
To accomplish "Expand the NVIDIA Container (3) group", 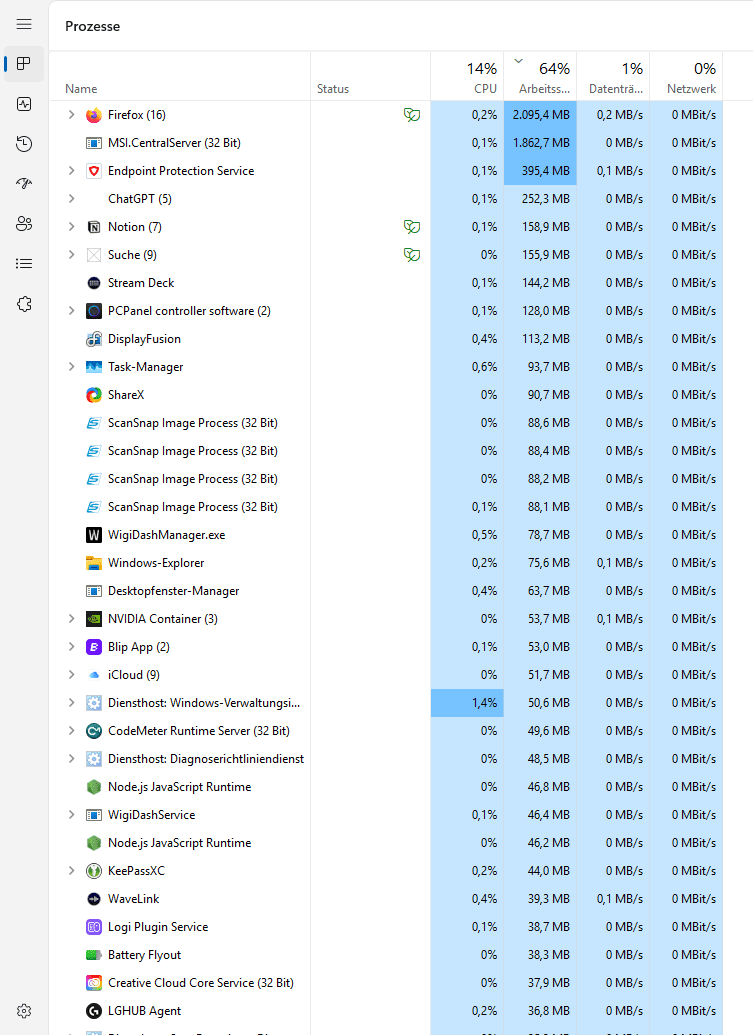I will (71, 619).
